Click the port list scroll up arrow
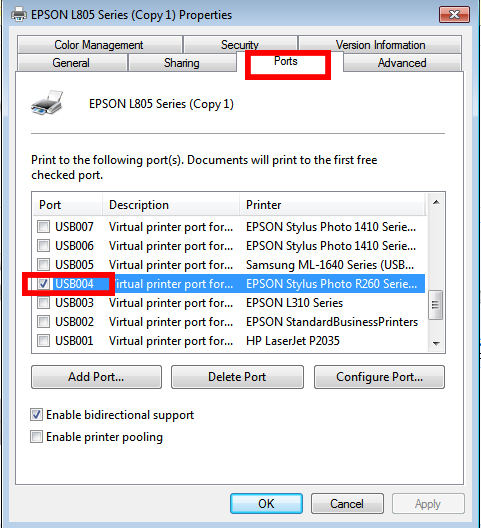This screenshot has height=528, width=481. pyautogui.click(x=436, y=202)
